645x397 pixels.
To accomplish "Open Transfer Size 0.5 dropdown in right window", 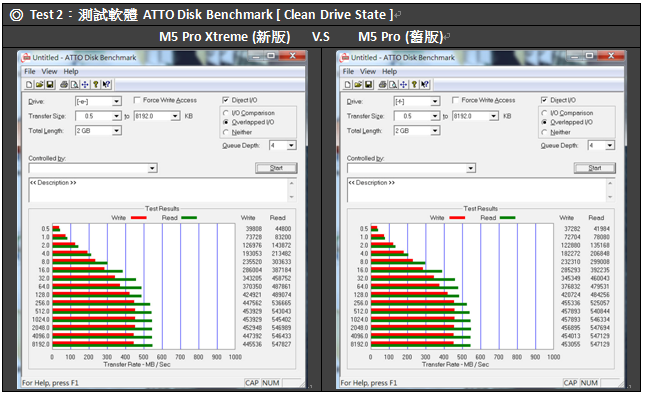I will [x=435, y=116].
